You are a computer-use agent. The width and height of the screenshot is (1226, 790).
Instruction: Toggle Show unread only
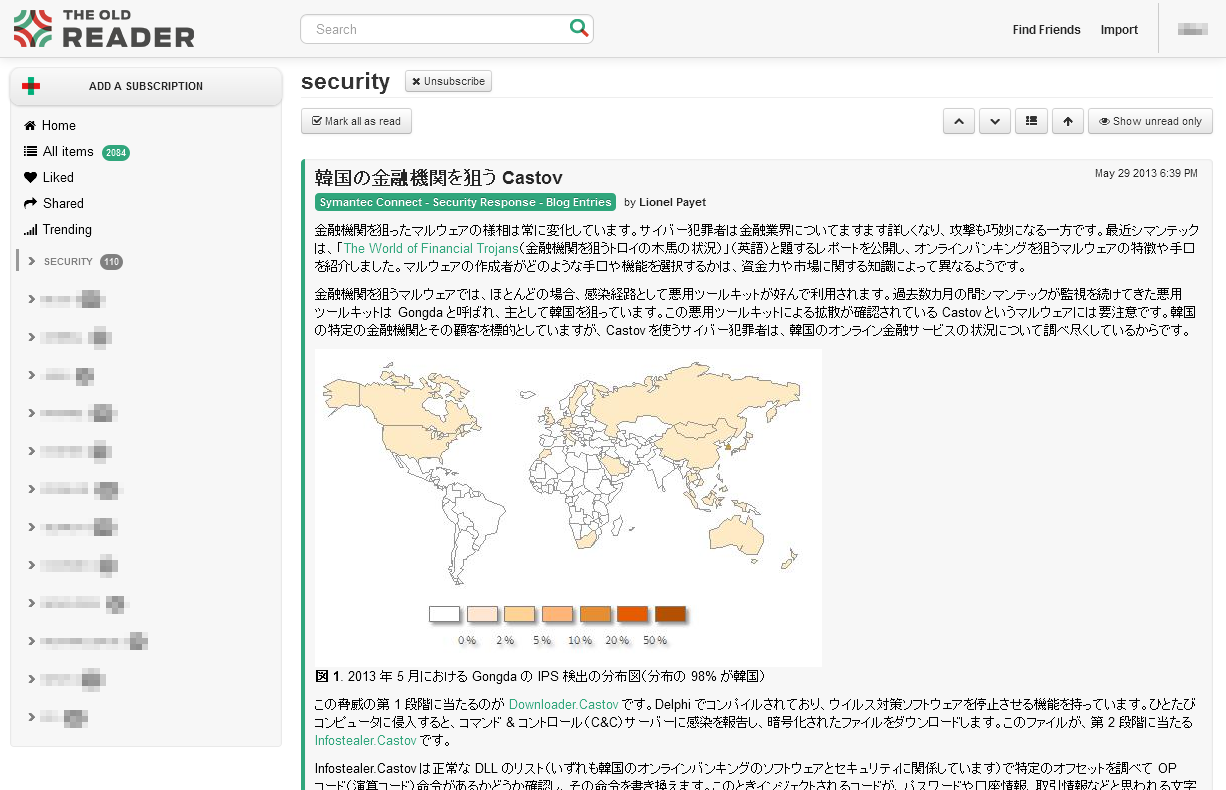click(x=1150, y=121)
